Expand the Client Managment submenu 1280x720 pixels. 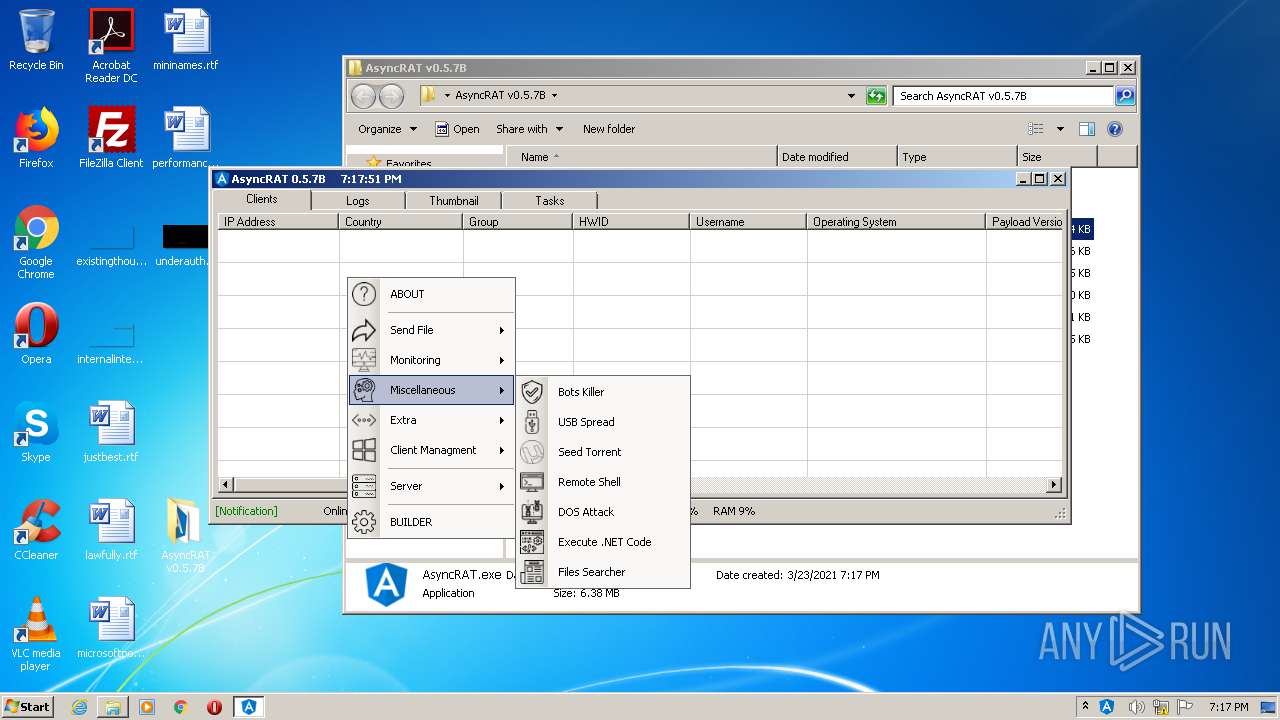coord(502,450)
